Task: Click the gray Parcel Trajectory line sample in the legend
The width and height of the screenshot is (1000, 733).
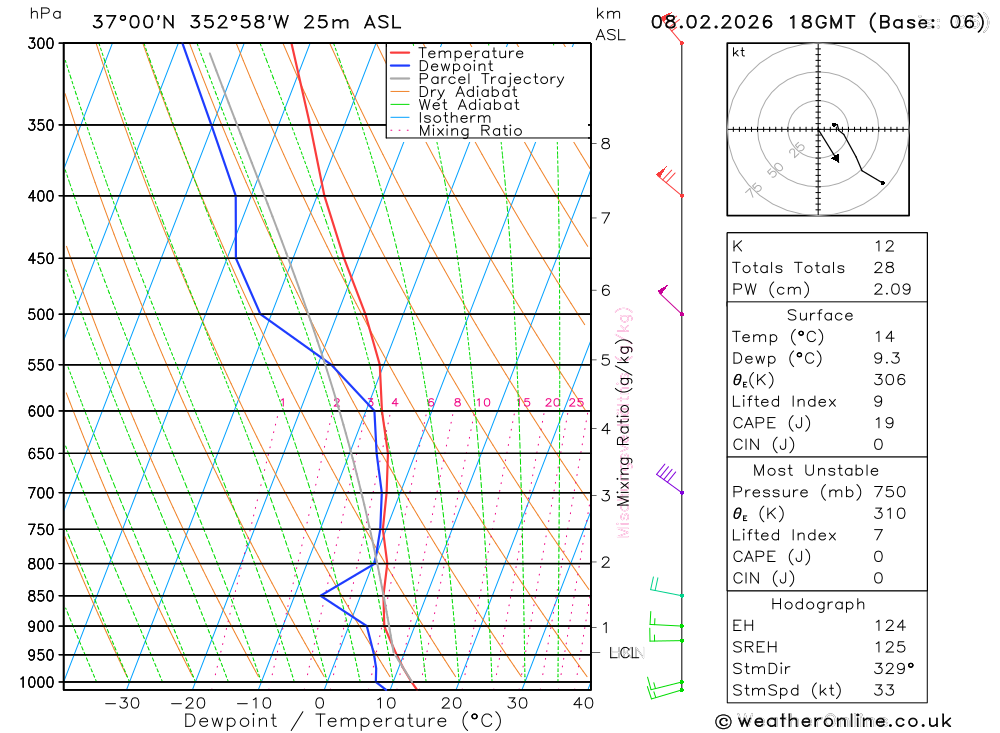Action: 399,79
